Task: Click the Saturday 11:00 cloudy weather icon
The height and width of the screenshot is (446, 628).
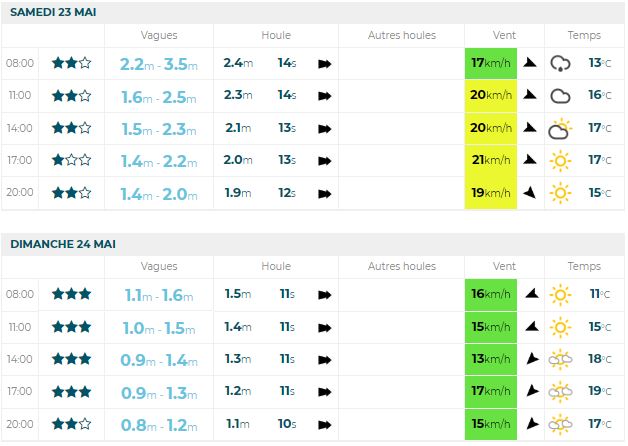Action: 560,96
